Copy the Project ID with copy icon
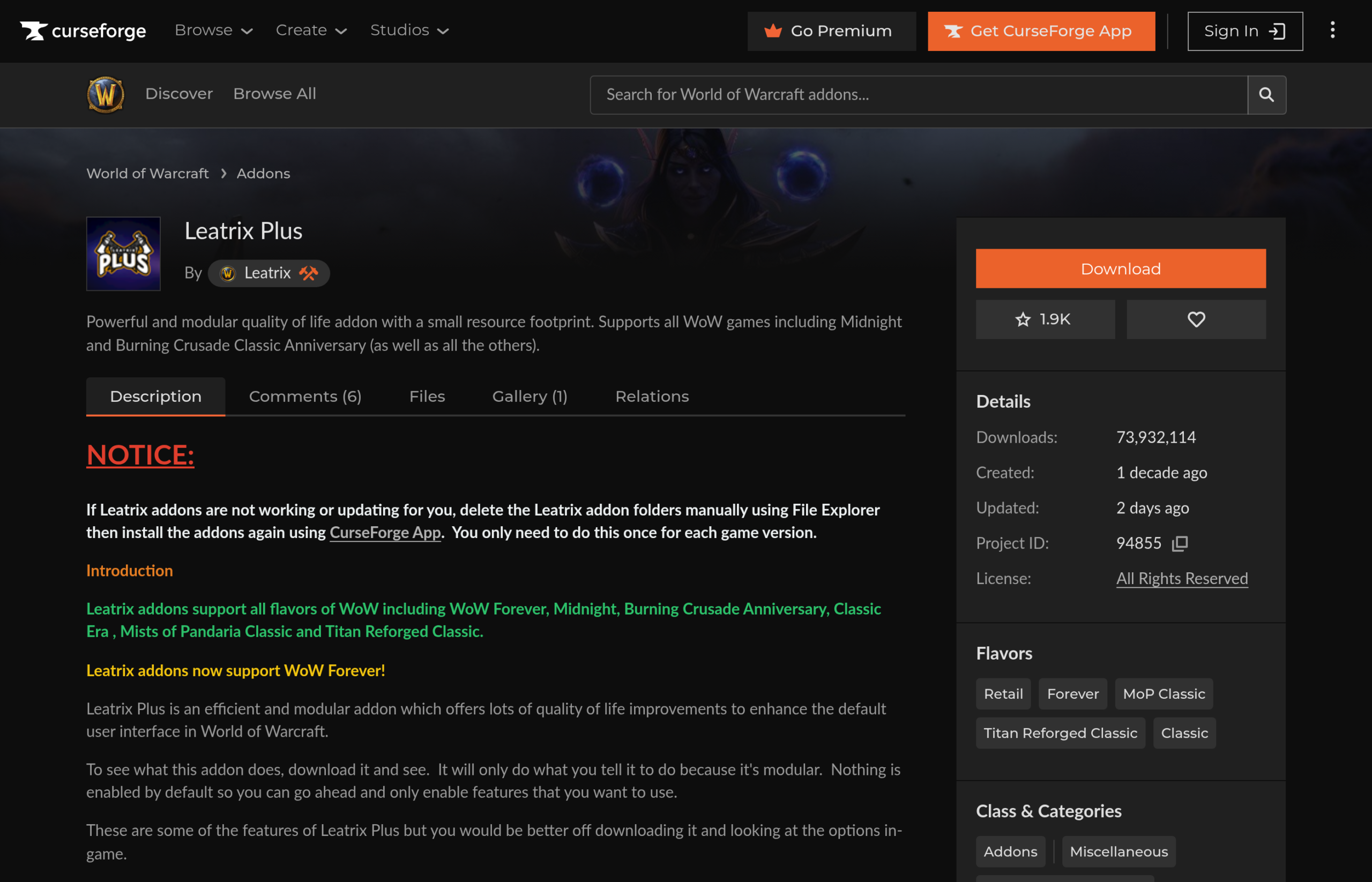 point(1180,543)
